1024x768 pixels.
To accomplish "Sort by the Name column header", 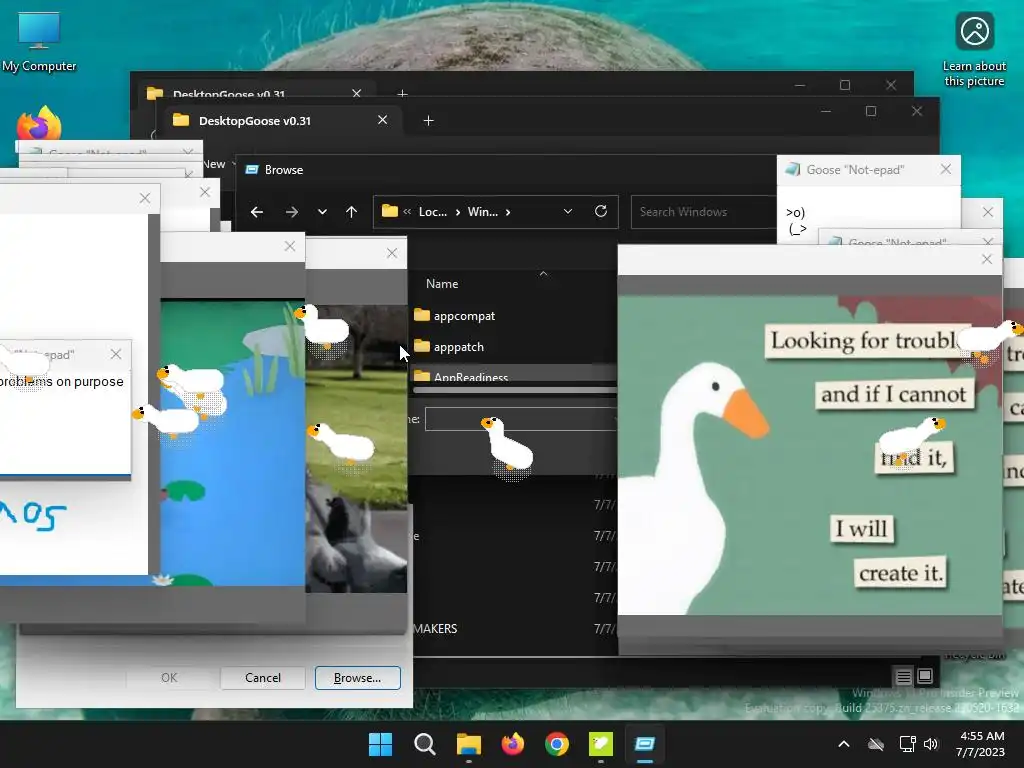I will 442,283.
